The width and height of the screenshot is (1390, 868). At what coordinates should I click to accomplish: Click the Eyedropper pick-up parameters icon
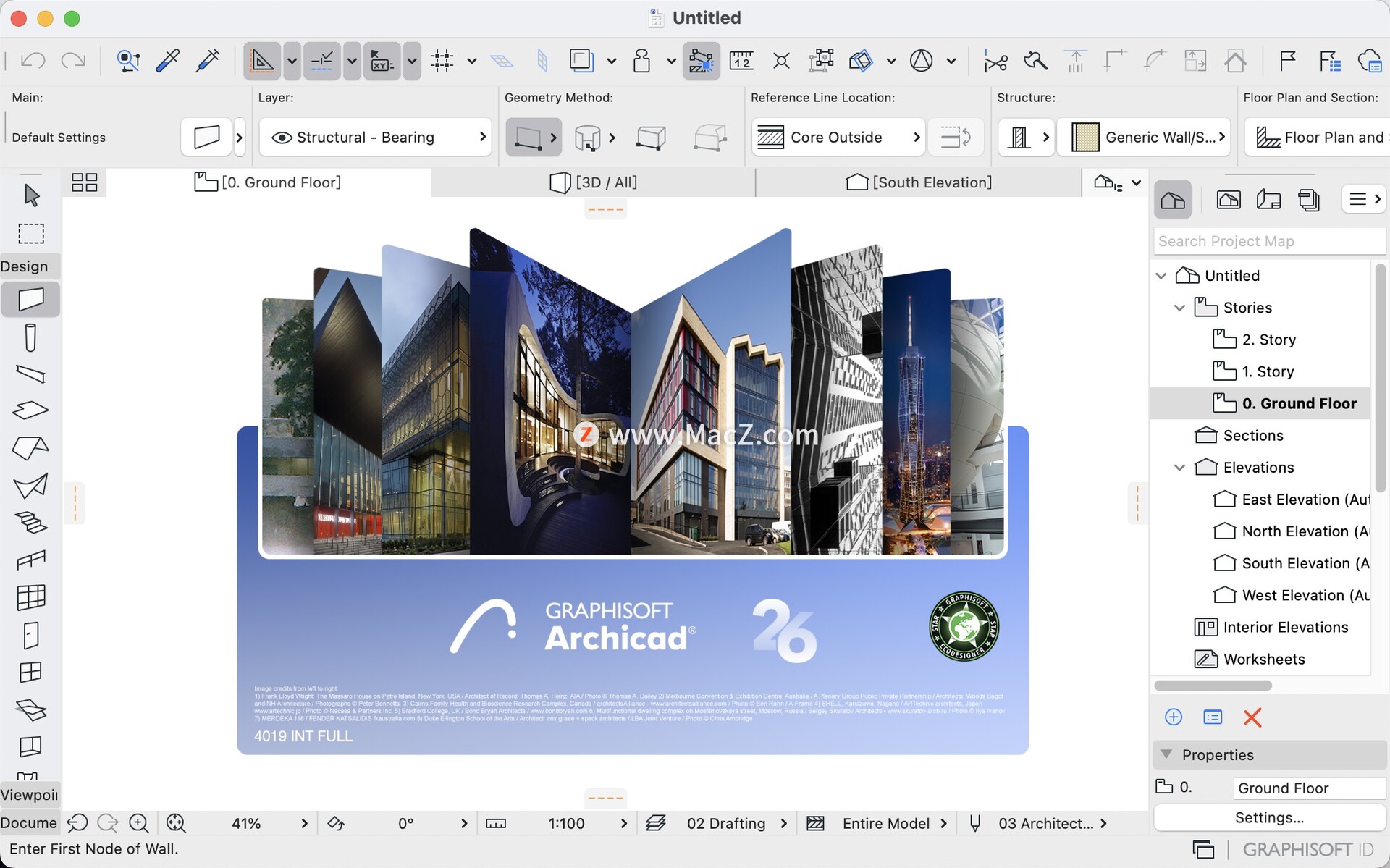point(167,61)
